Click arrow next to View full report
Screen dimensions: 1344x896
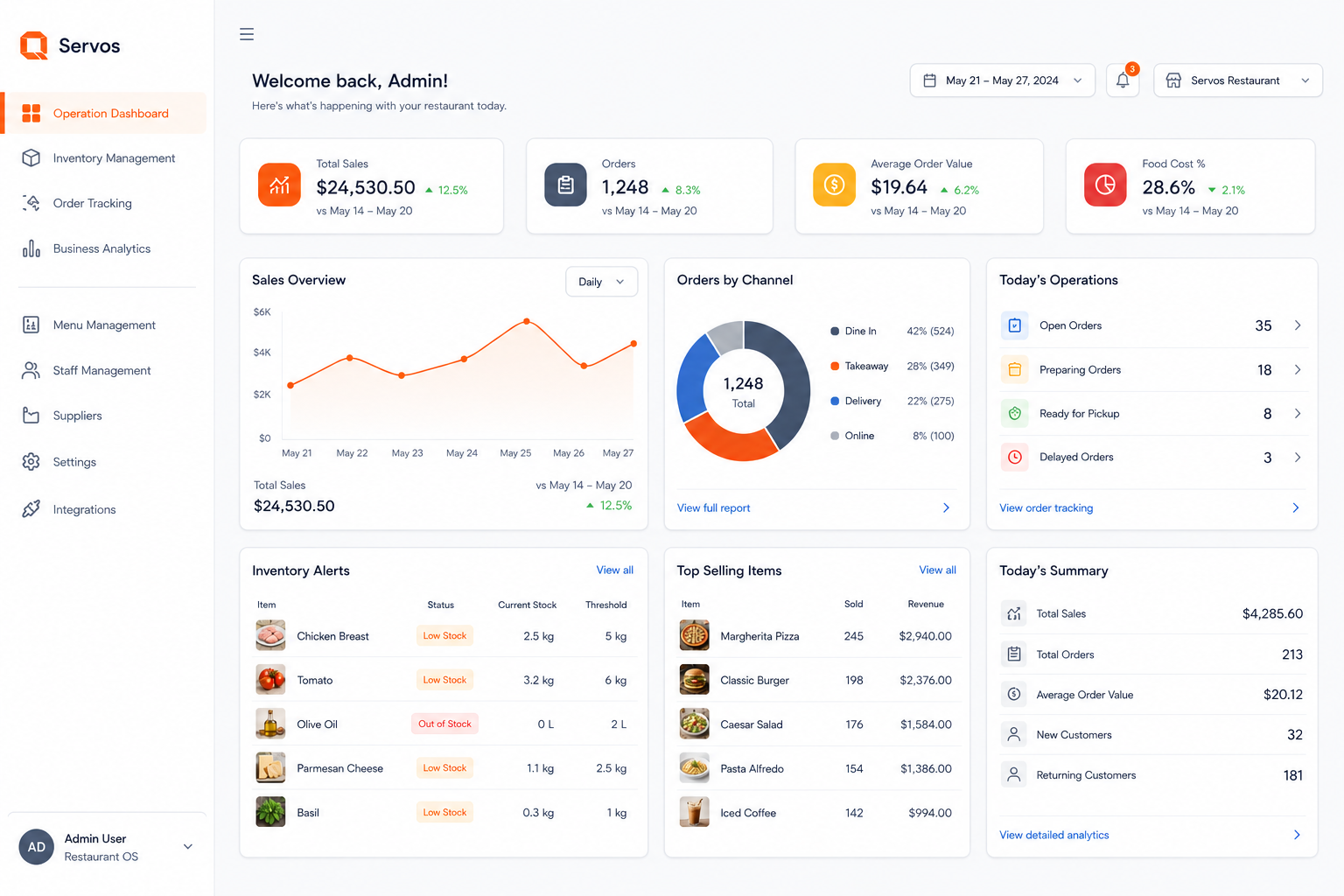[x=946, y=508]
